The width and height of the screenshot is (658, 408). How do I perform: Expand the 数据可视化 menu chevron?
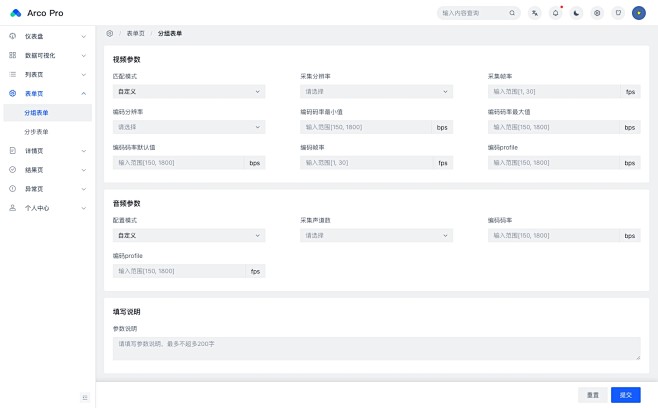[84, 55]
